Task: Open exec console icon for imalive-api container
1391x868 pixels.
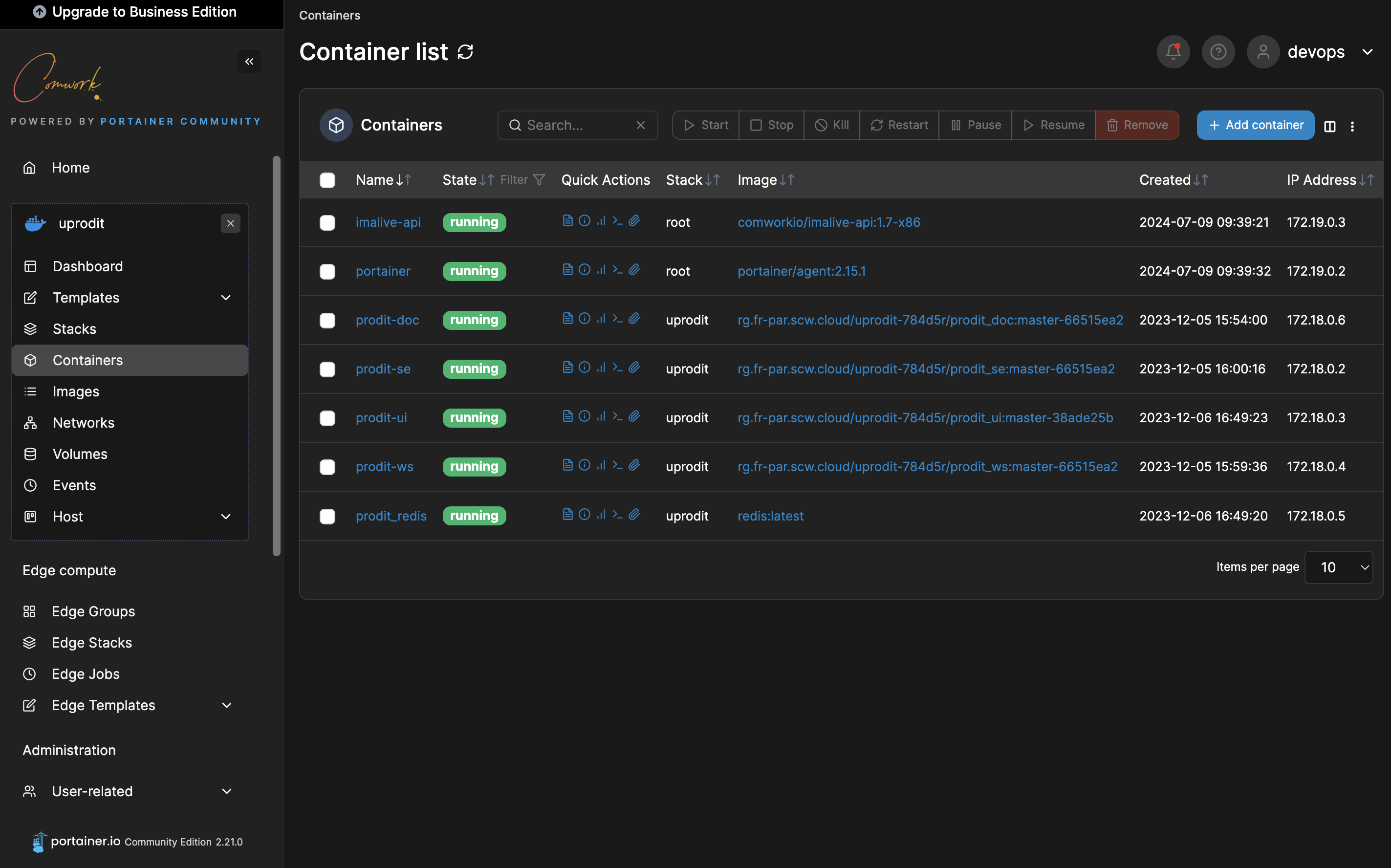Action: [618, 221]
